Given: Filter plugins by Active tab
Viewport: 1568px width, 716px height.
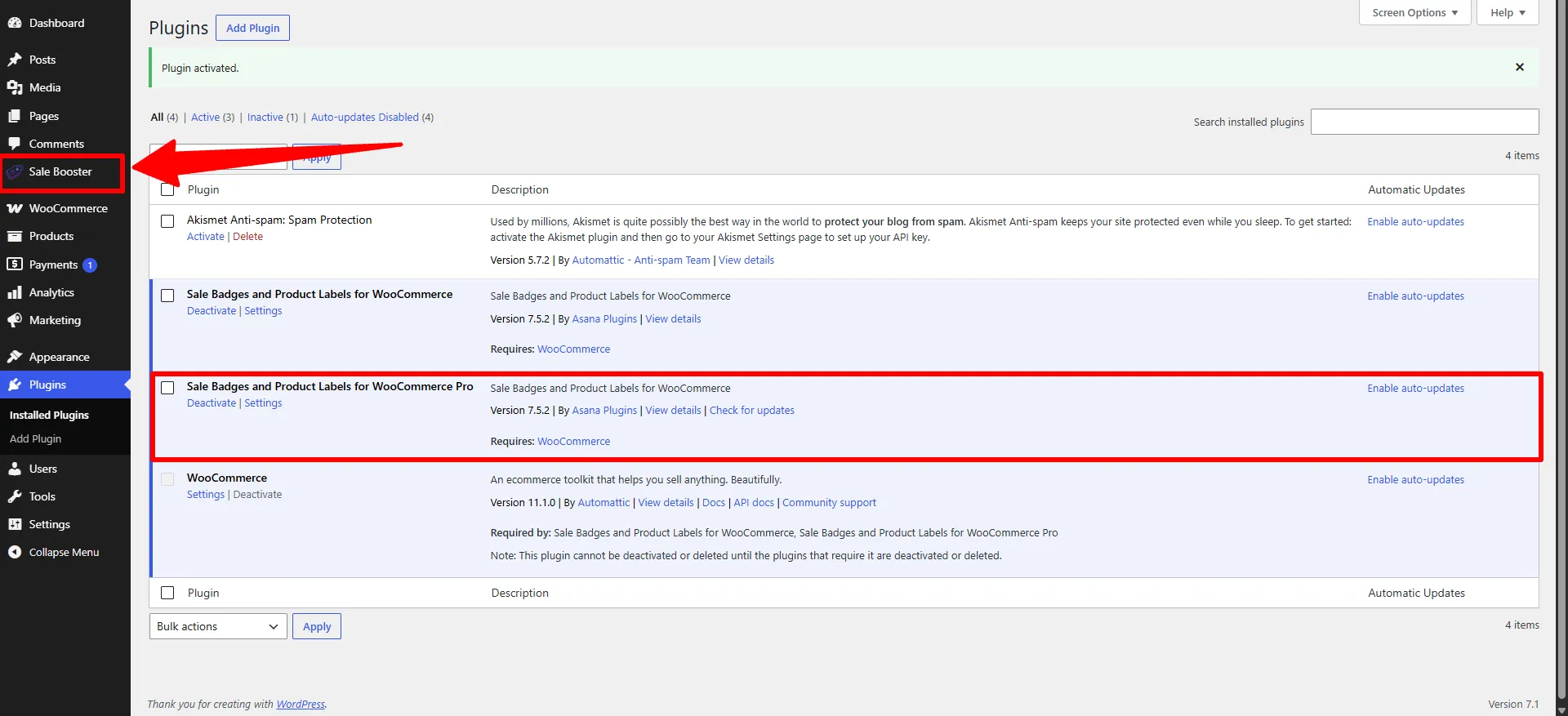Looking at the screenshot, I should point(205,118).
